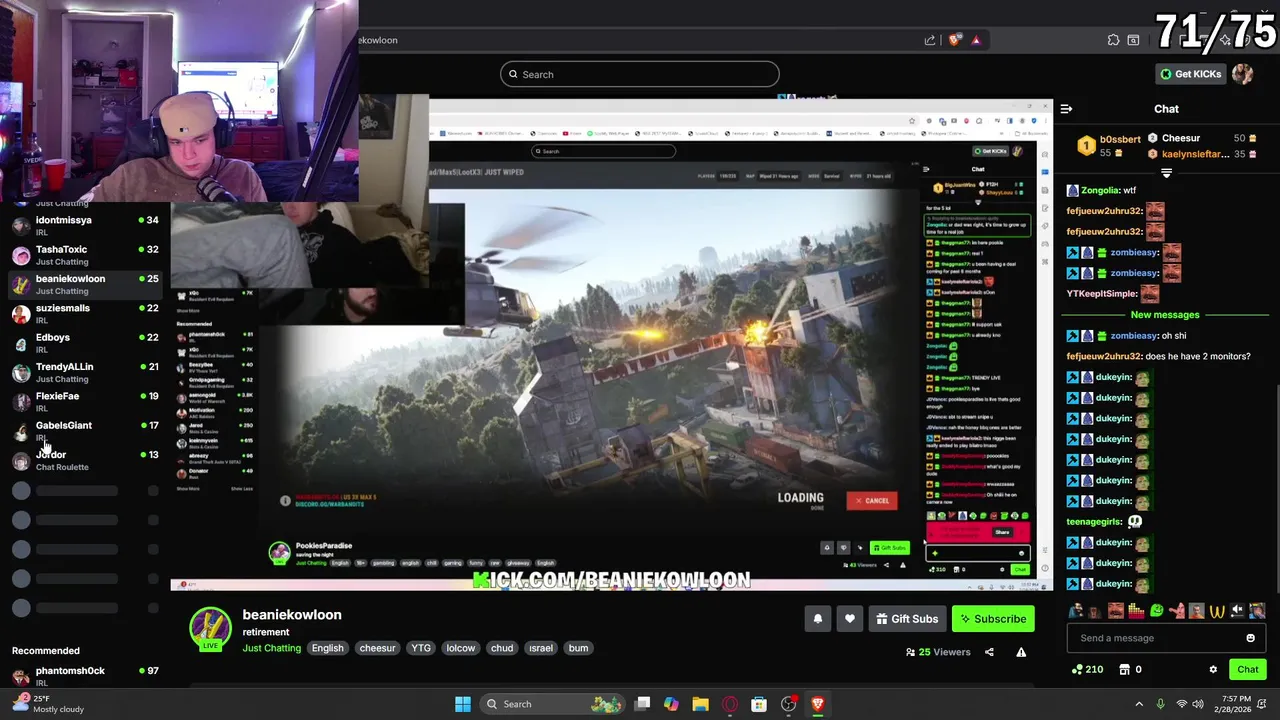This screenshot has height=720, width=1280.
Task: Open File Explorer from the taskbar
Action: click(700, 704)
